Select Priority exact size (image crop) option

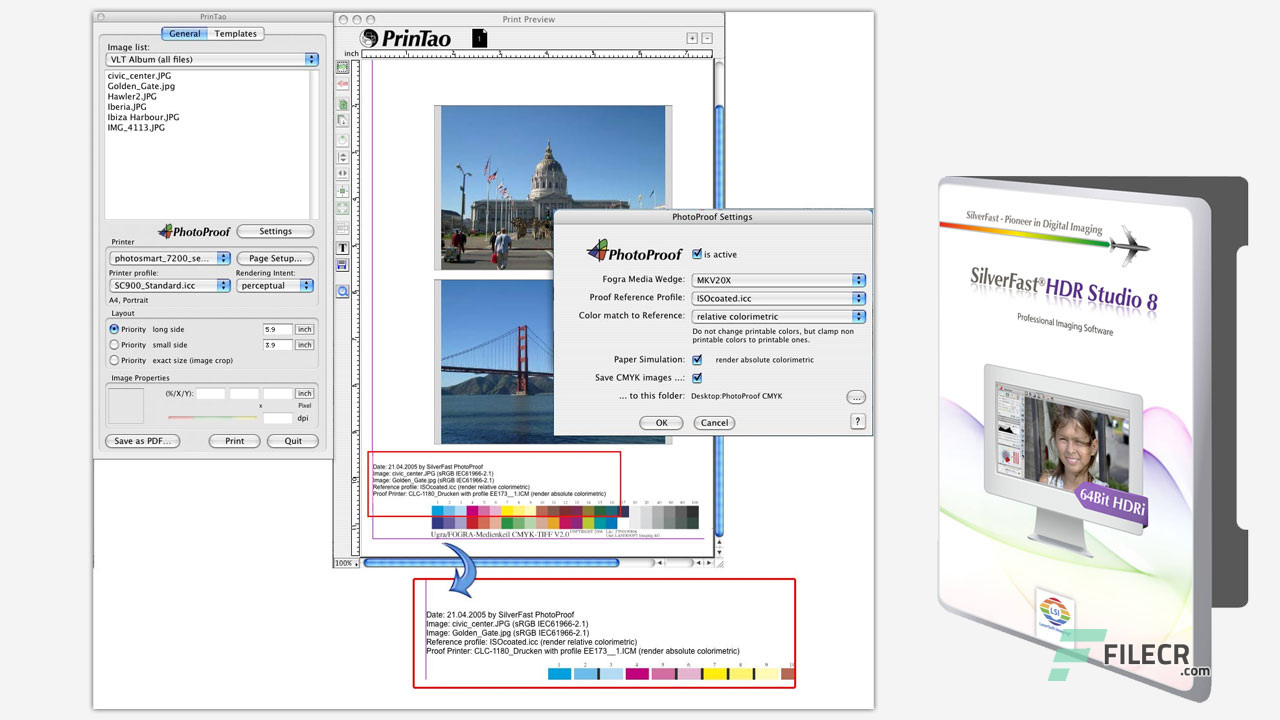[114, 360]
